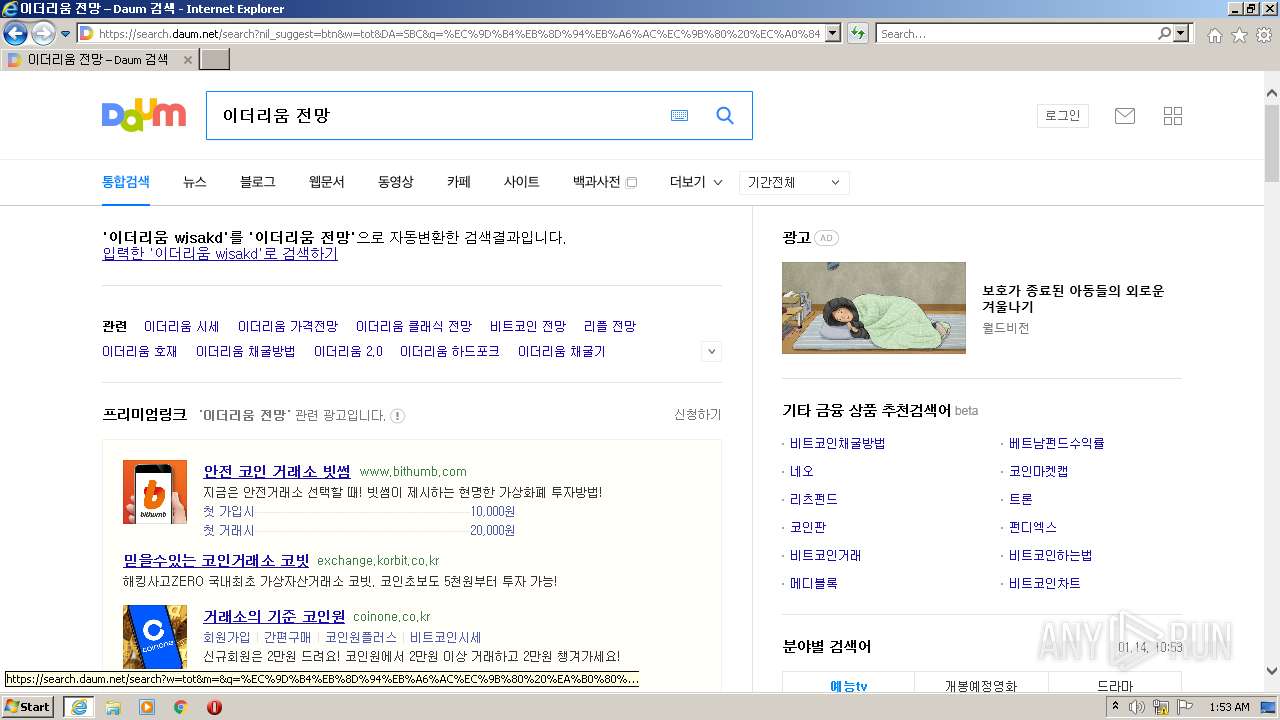
Task: Open the media player taskbar icon
Action: pyautogui.click(x=147, y=707)
